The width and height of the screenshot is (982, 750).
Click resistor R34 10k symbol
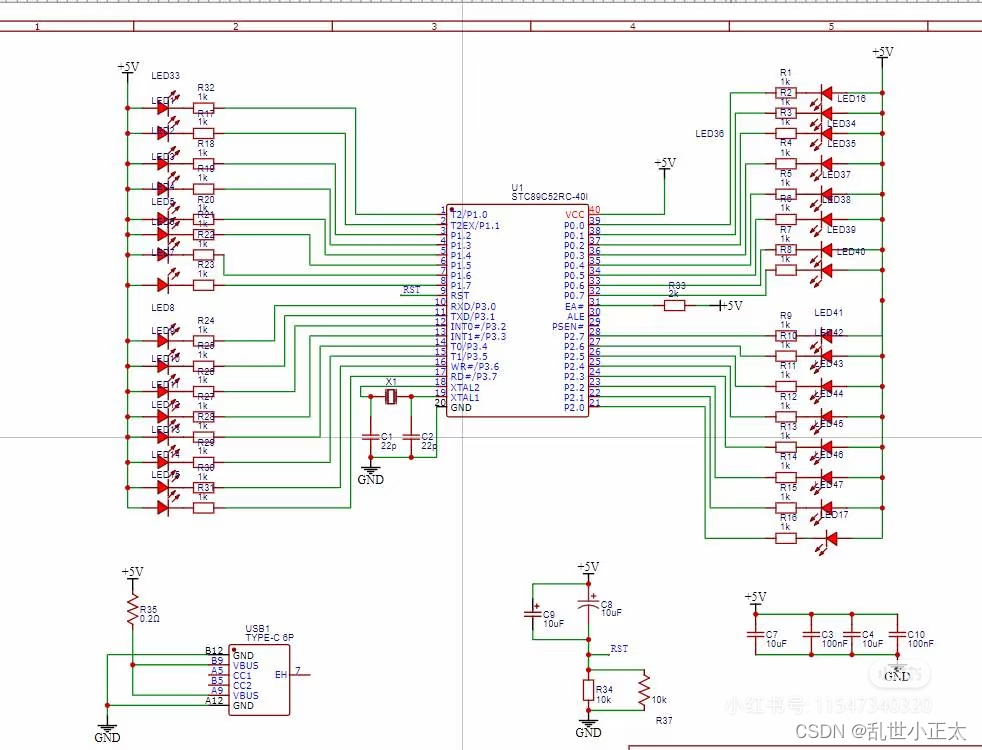point(589,690)
